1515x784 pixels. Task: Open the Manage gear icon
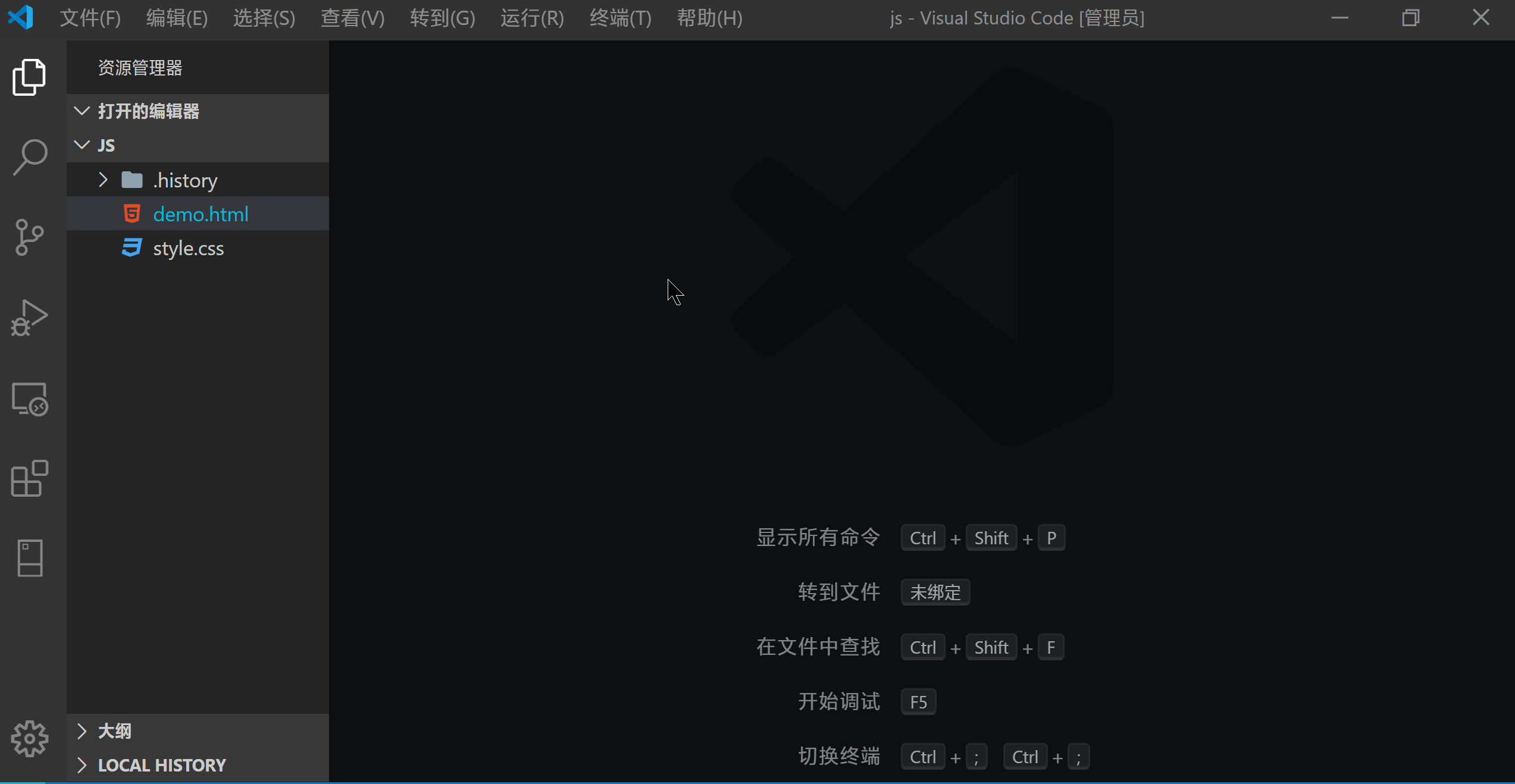click(29, 738)
